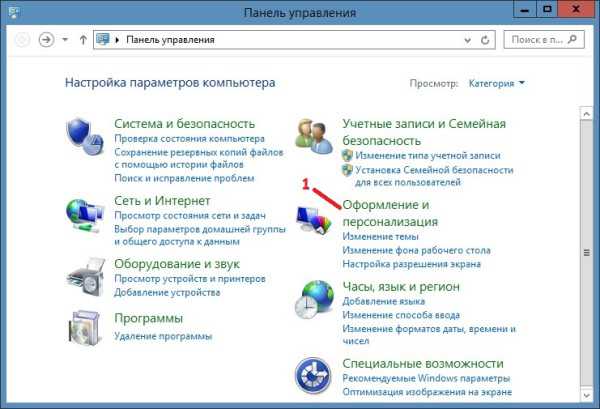This screenshot has width=600, height=409.
Task: Click 'Рекомендуемые Windows параметры' link
Action: point(426,378)
